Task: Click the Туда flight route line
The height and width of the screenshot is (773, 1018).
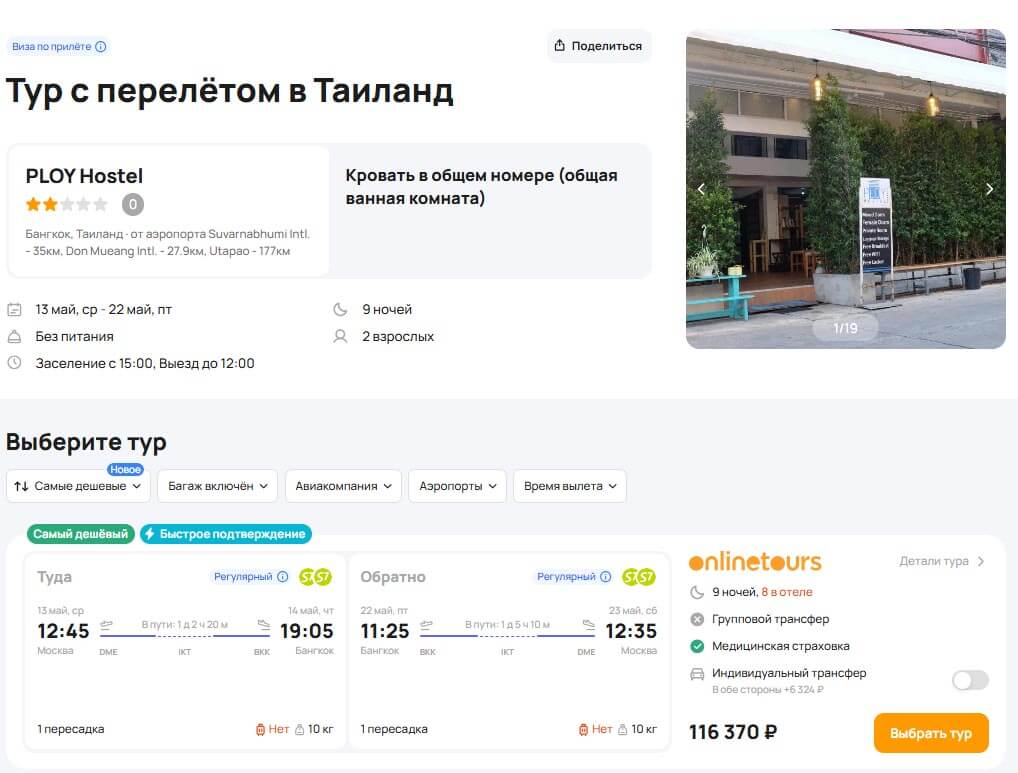Action: click(185, 636)
